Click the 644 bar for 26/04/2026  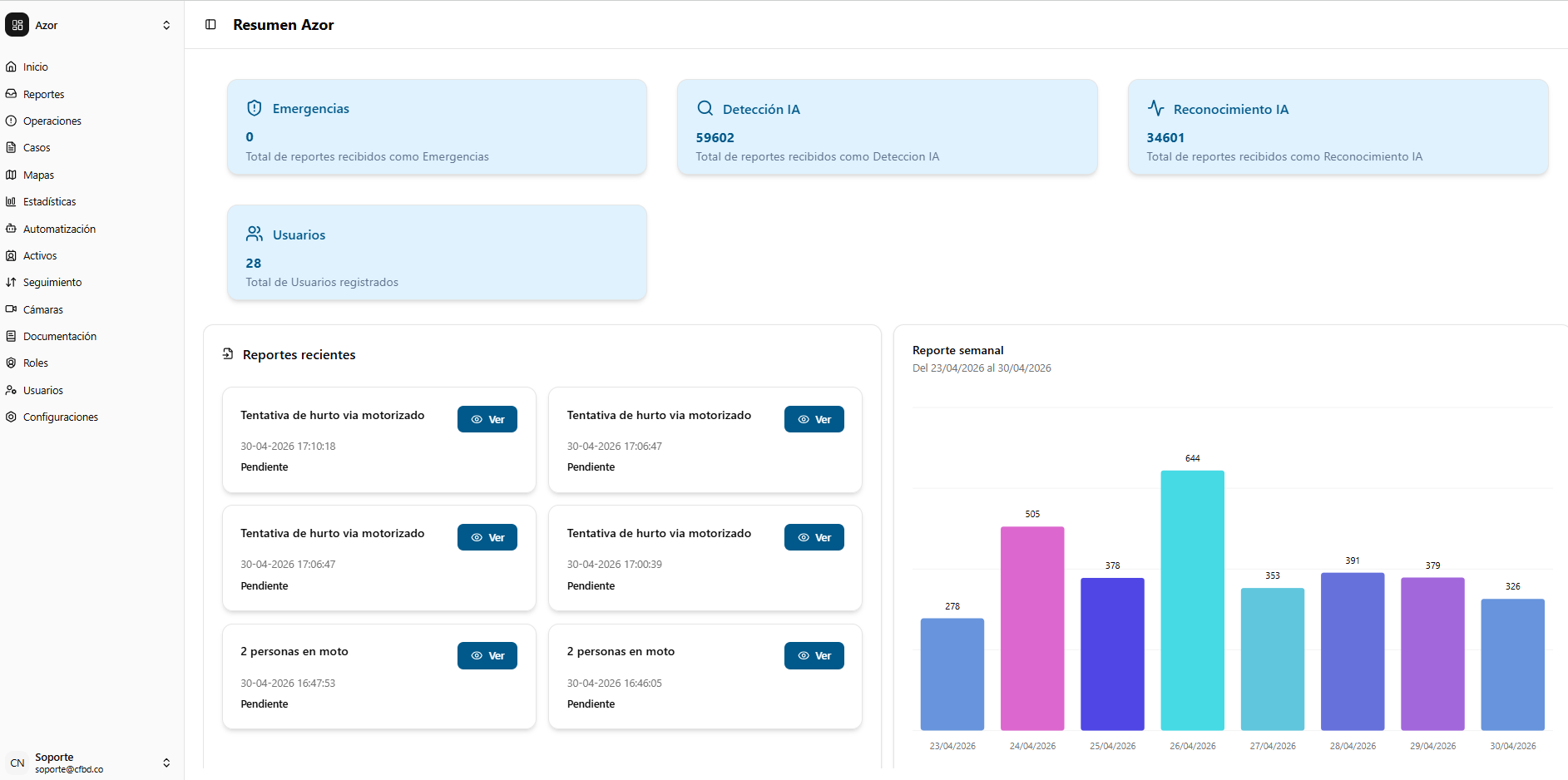(x=1192, y=600)
